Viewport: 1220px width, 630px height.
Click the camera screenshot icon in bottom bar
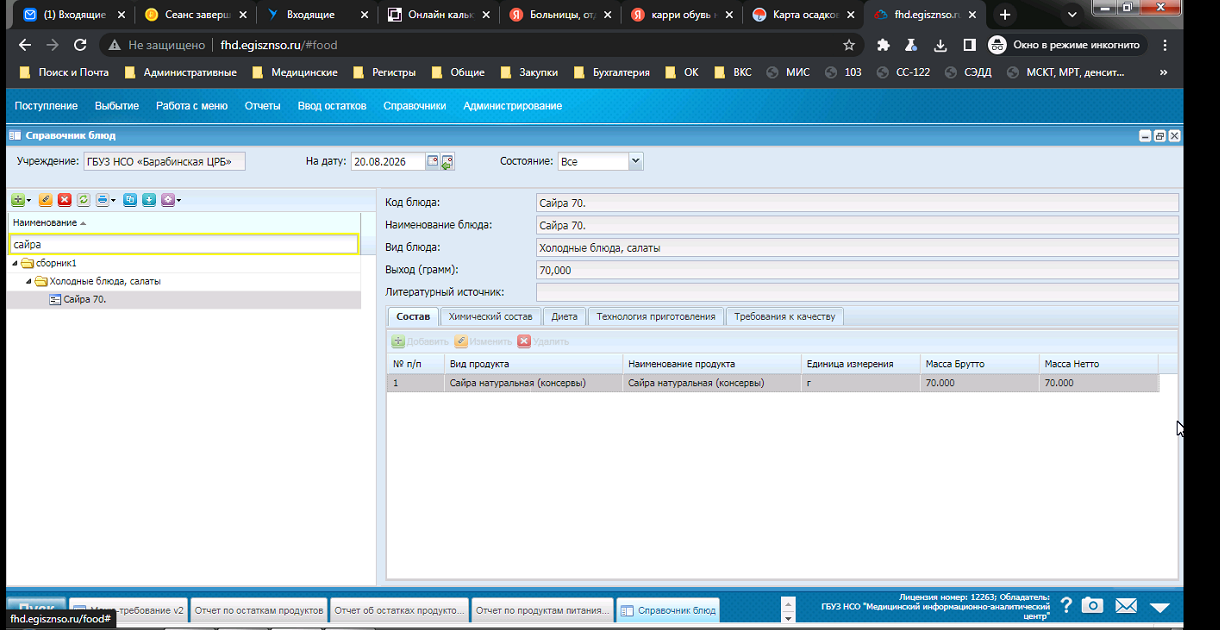click(1093, 606)
